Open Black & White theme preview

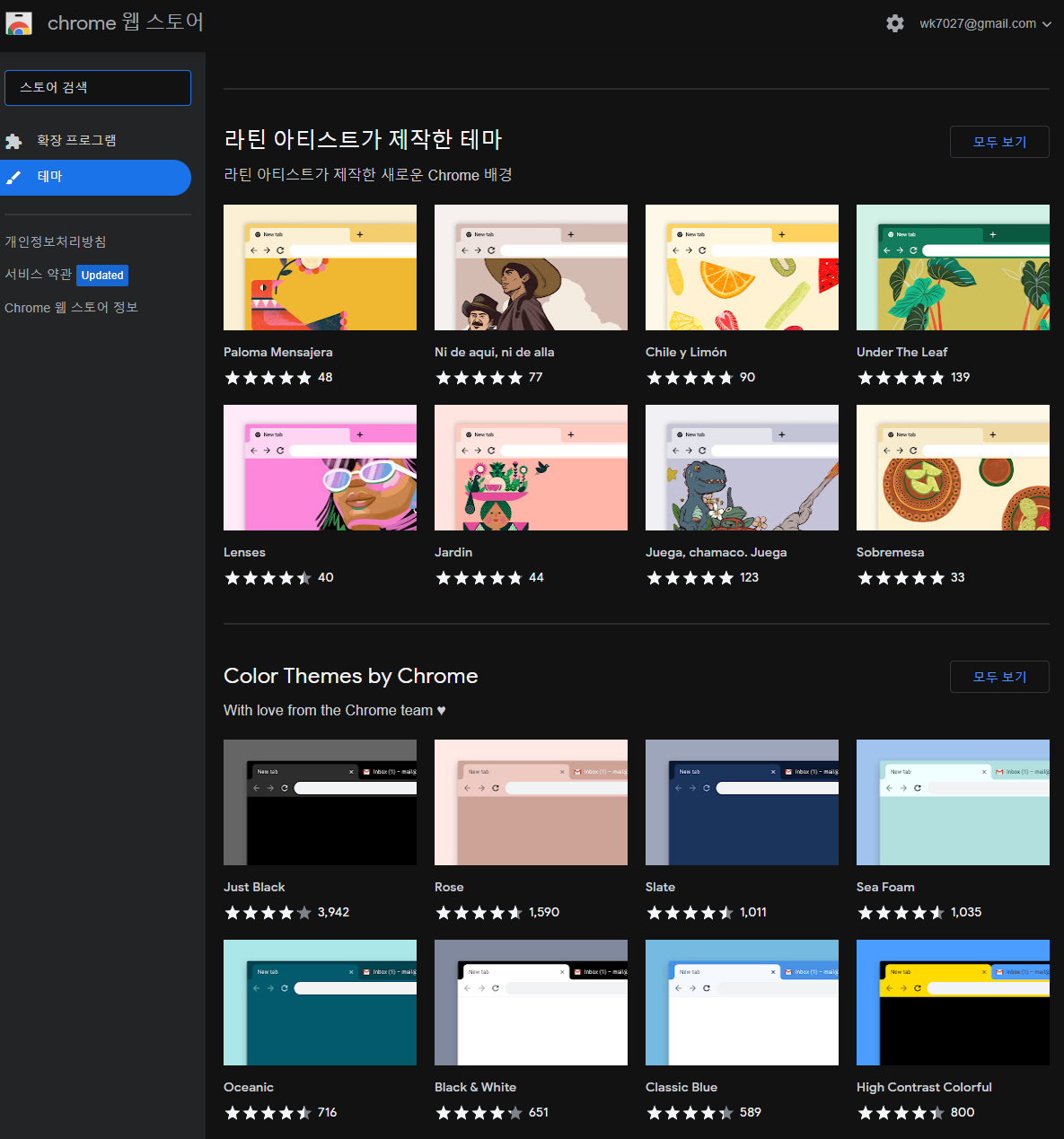[x=531, y=1003]
